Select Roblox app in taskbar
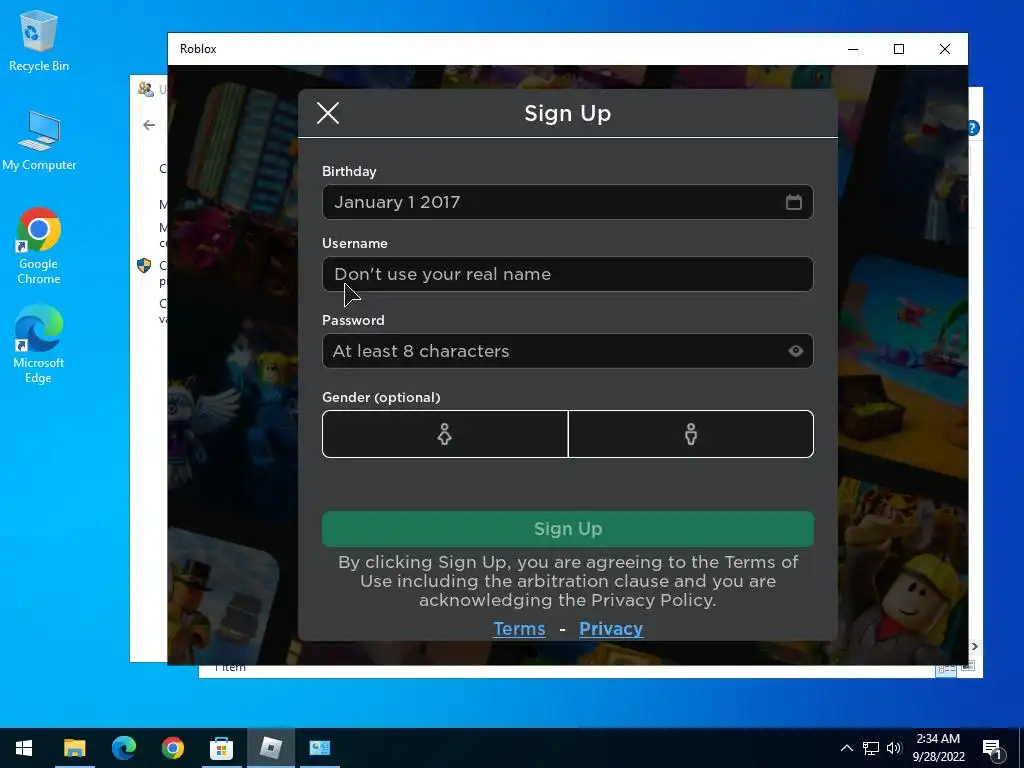Image resolution: width=1024 pixels, height=768 pixels. pos(270,748)
